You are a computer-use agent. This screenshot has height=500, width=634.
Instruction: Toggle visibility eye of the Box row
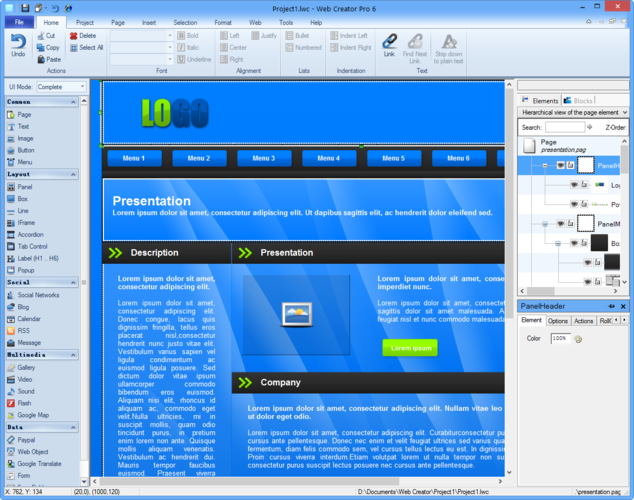click(x=574, y=243)
